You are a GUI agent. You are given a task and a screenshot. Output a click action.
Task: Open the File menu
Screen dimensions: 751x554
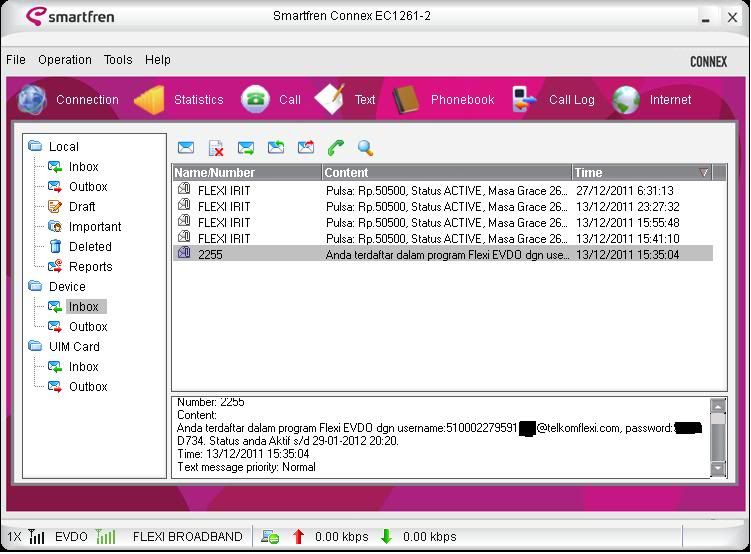pos(16,60)
